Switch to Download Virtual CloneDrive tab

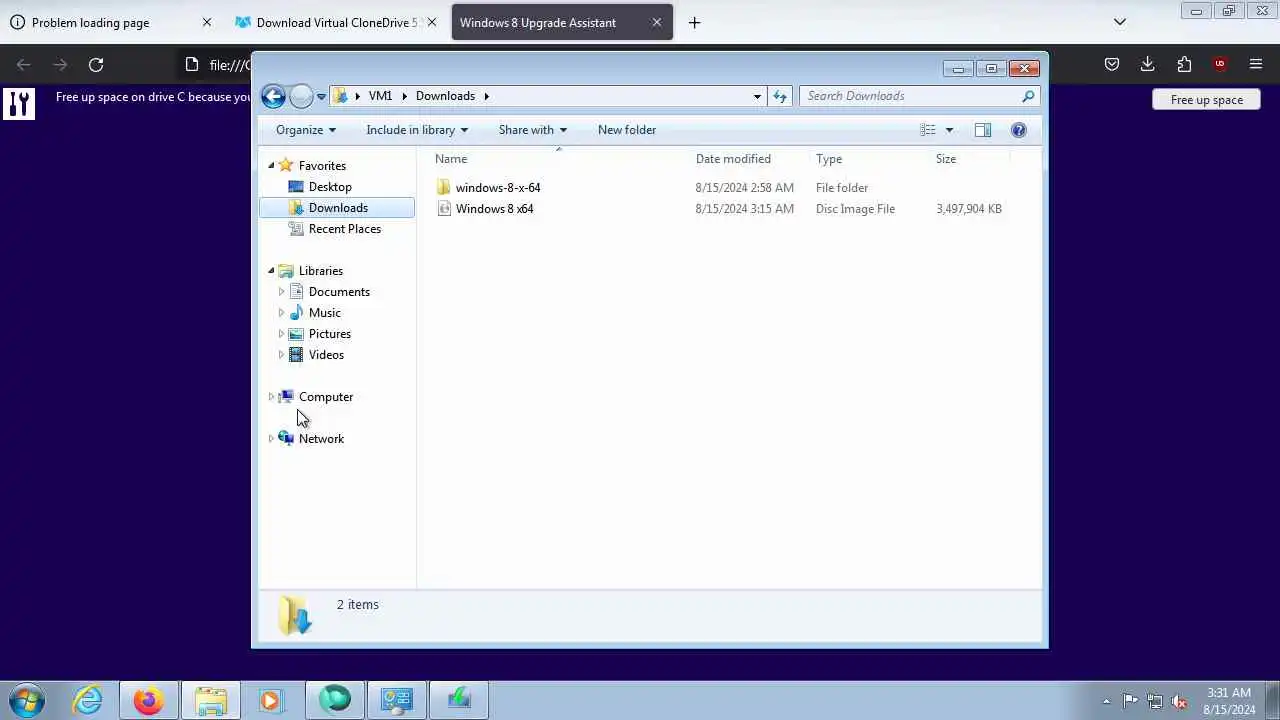tap(335, 22)
